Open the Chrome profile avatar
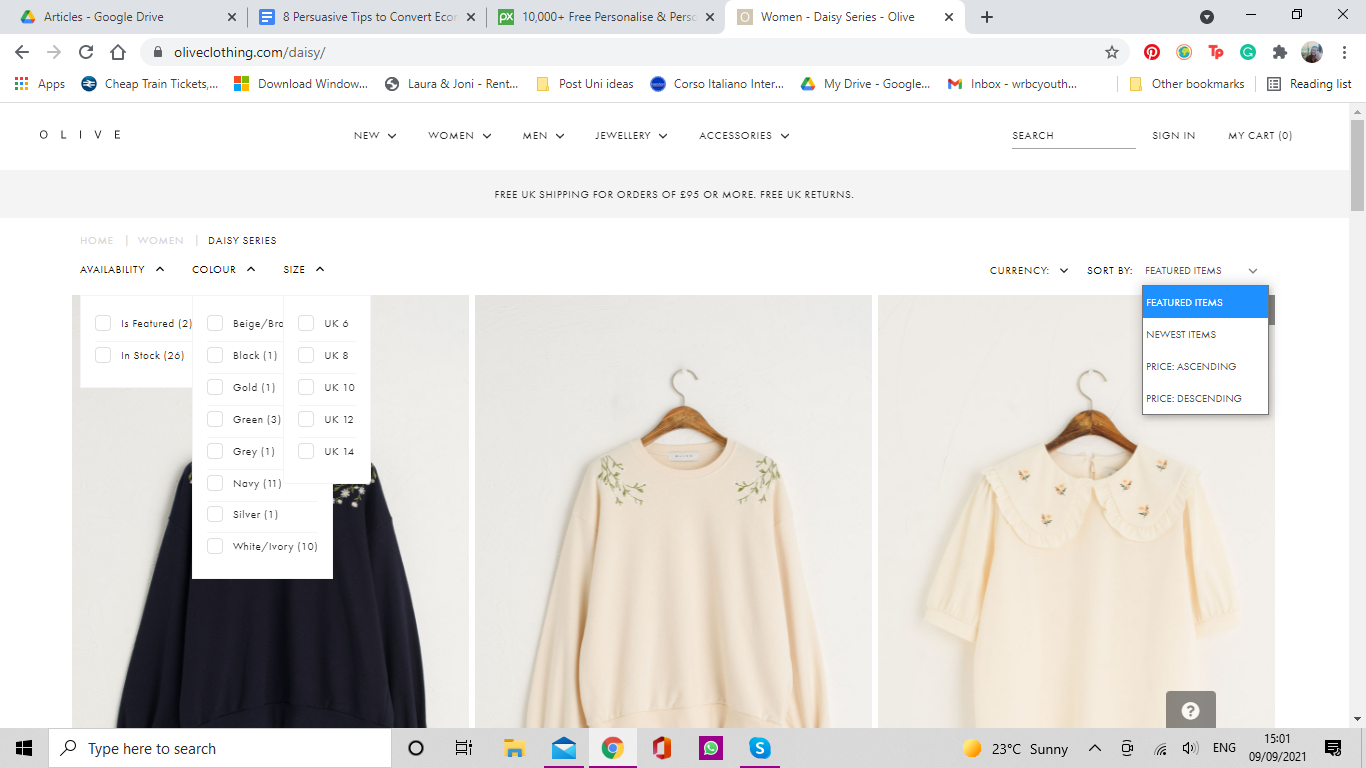This screenshot has height=768, width=1366. [1313, 51]
